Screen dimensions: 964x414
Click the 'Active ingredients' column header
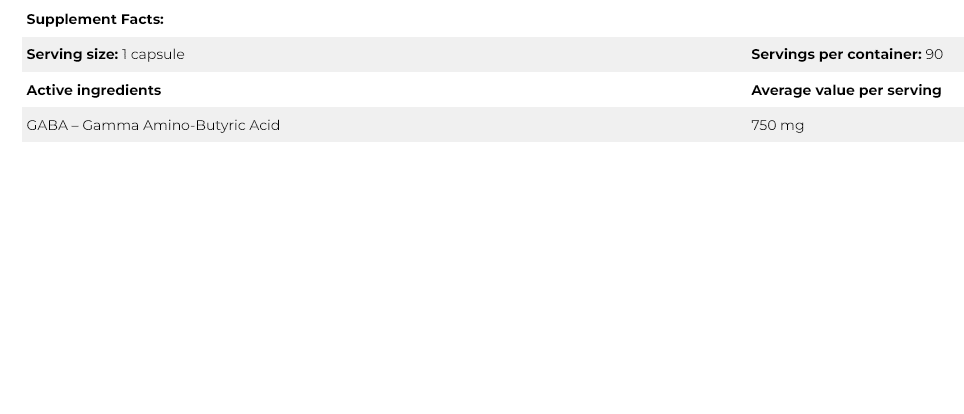pyautogui.click(x=94, y=90)
